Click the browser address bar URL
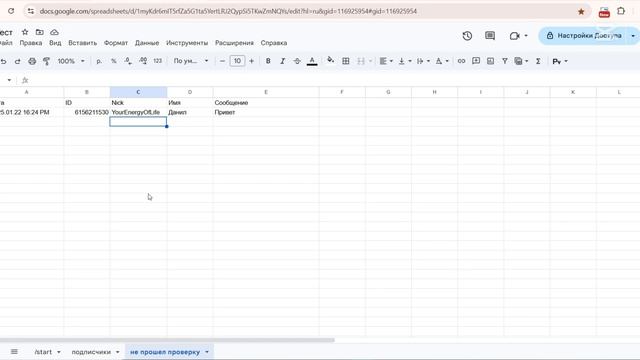 [228, 11]
